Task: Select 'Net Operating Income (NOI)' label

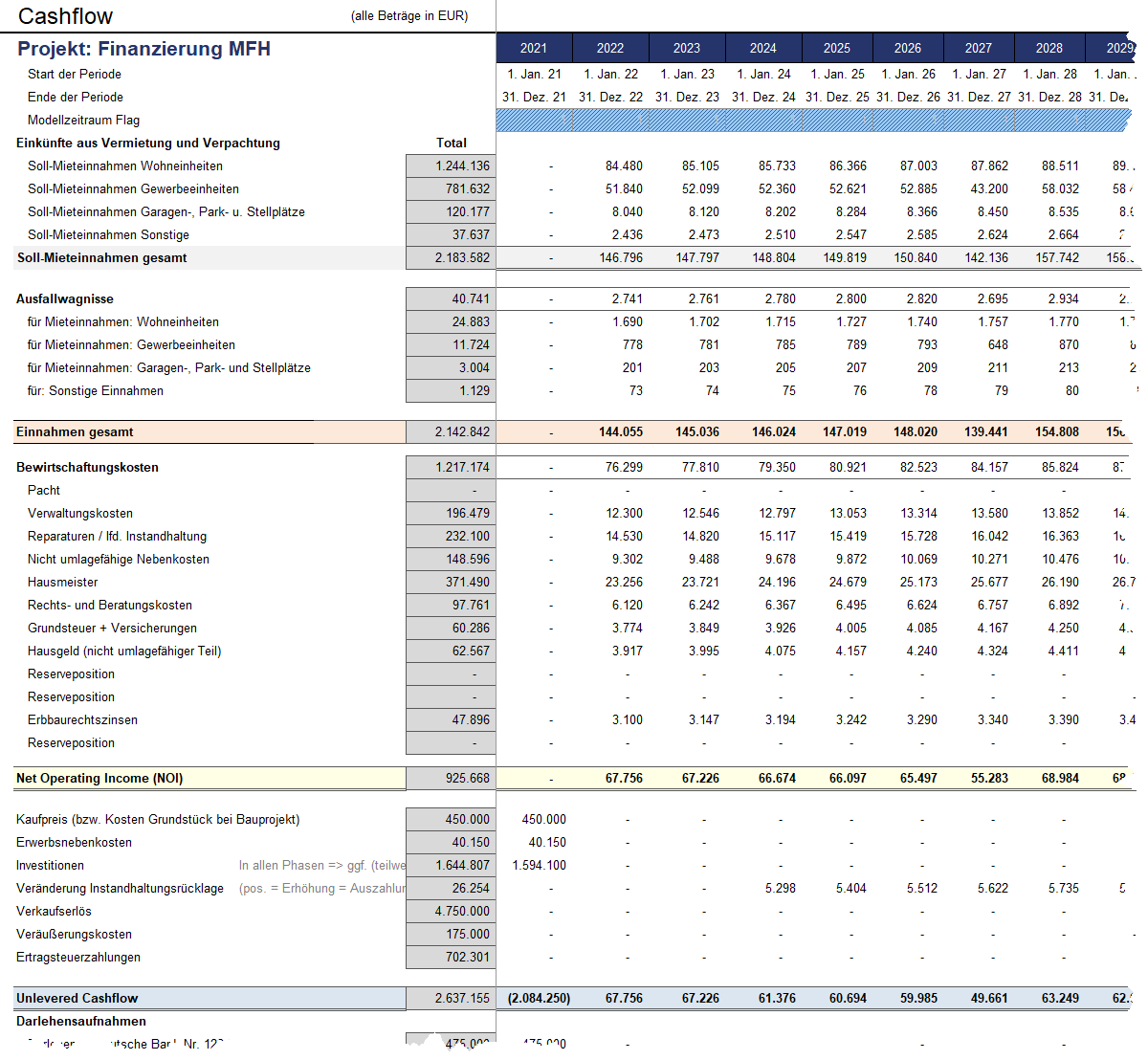Action: point(99,778)
